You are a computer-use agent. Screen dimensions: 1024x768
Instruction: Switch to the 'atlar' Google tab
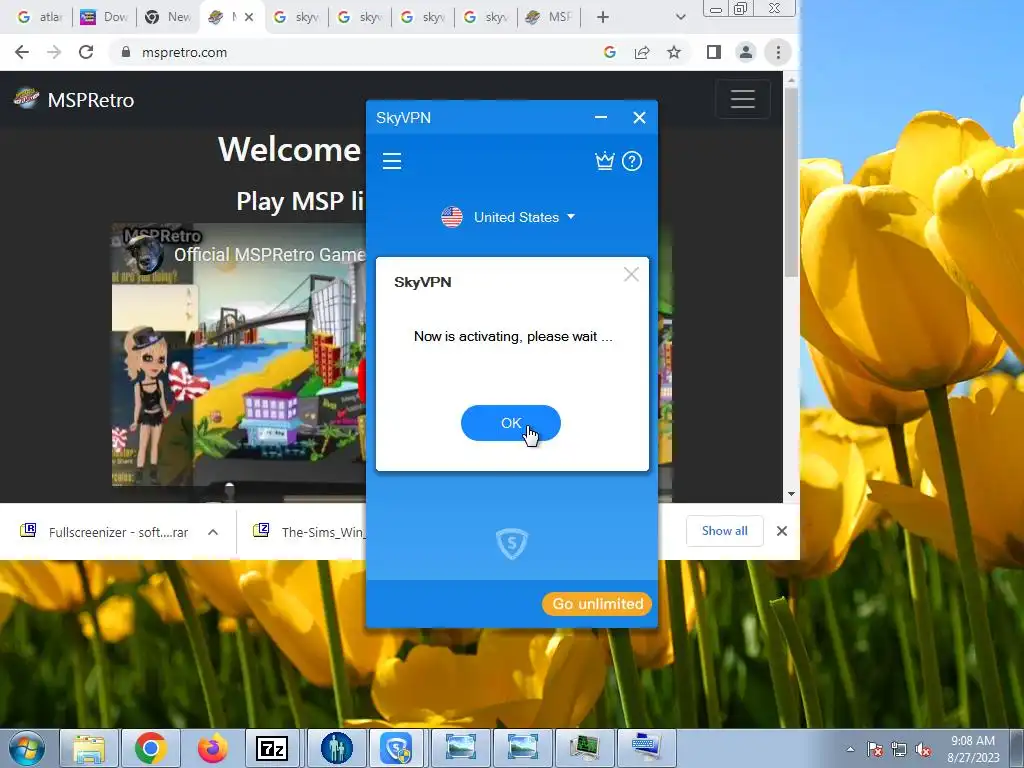coord(39,17)
